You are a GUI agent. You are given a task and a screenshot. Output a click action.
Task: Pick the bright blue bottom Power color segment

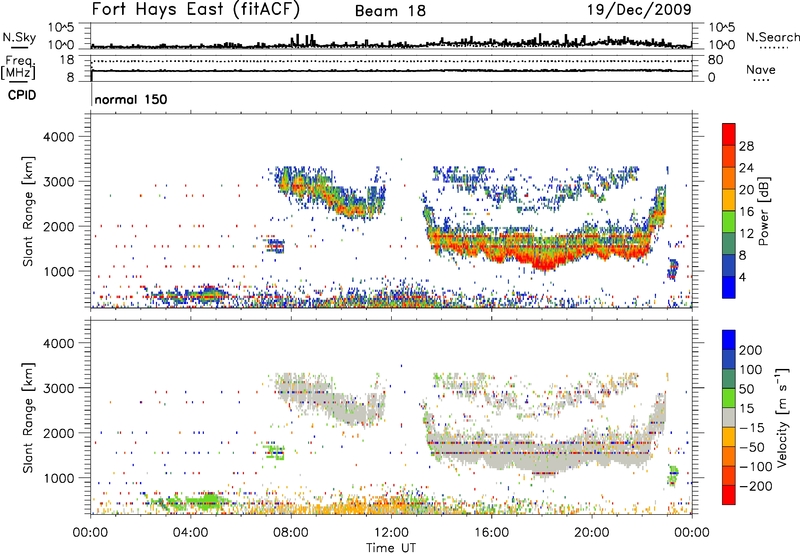click(x=729, y=288)
